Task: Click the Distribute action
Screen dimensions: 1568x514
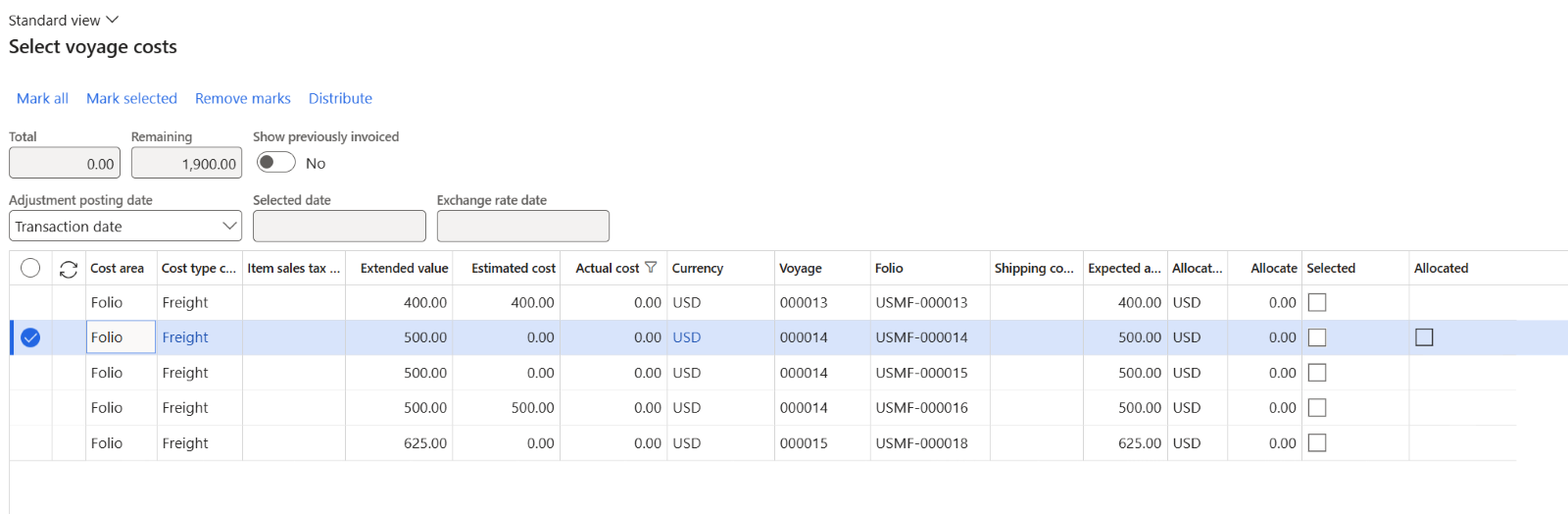Action: click(340, 98)
